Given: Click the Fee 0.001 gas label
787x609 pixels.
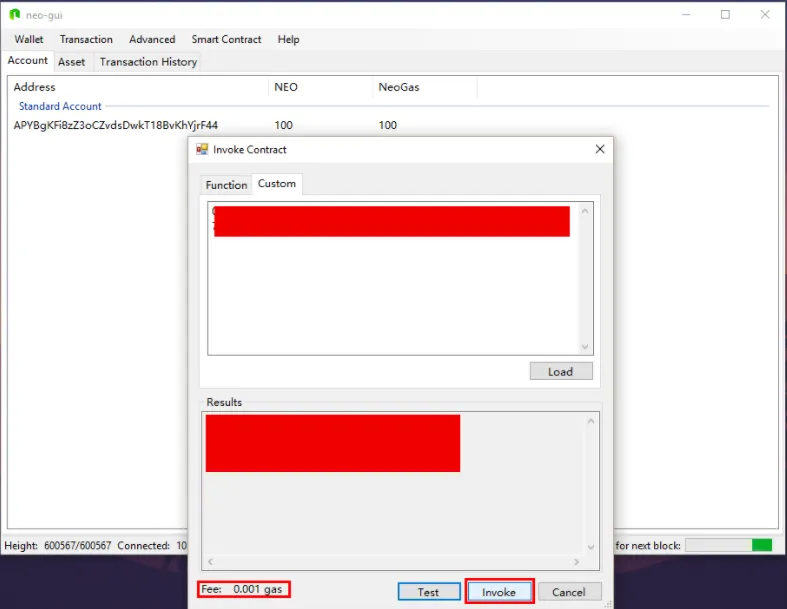Looking at the screenshot, I should point(243,589).
